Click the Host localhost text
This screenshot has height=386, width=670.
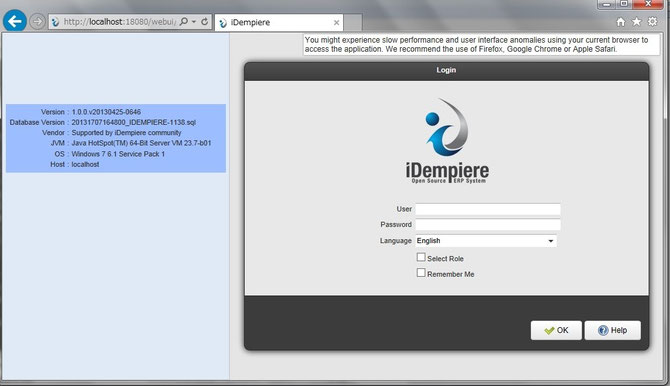coord(85,164)
